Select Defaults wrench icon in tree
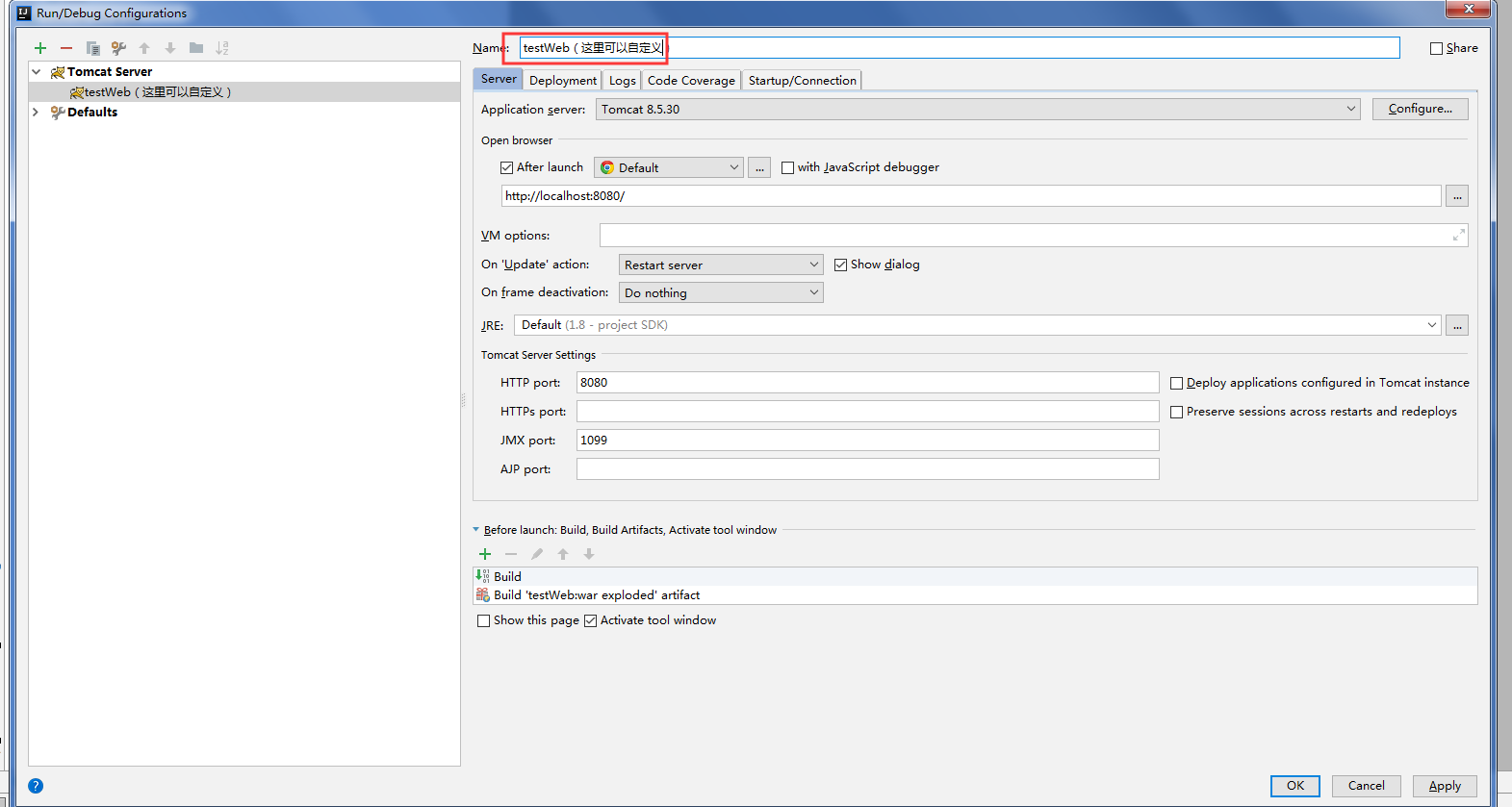 tap(58, 113)
